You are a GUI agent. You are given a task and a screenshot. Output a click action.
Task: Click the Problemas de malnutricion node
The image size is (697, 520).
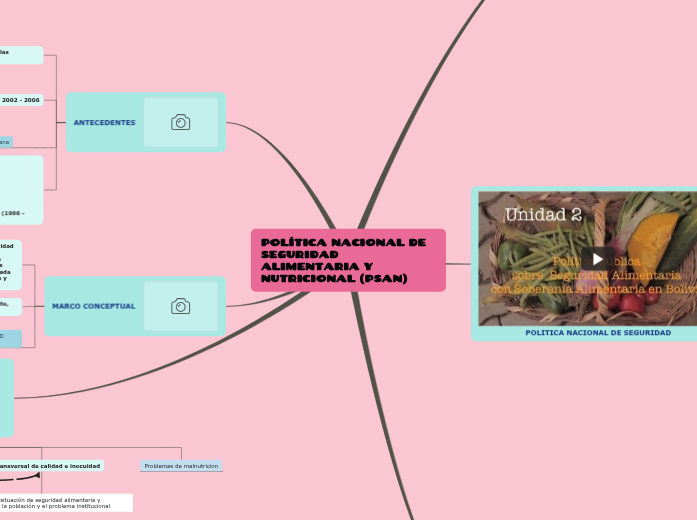(181, 466)
